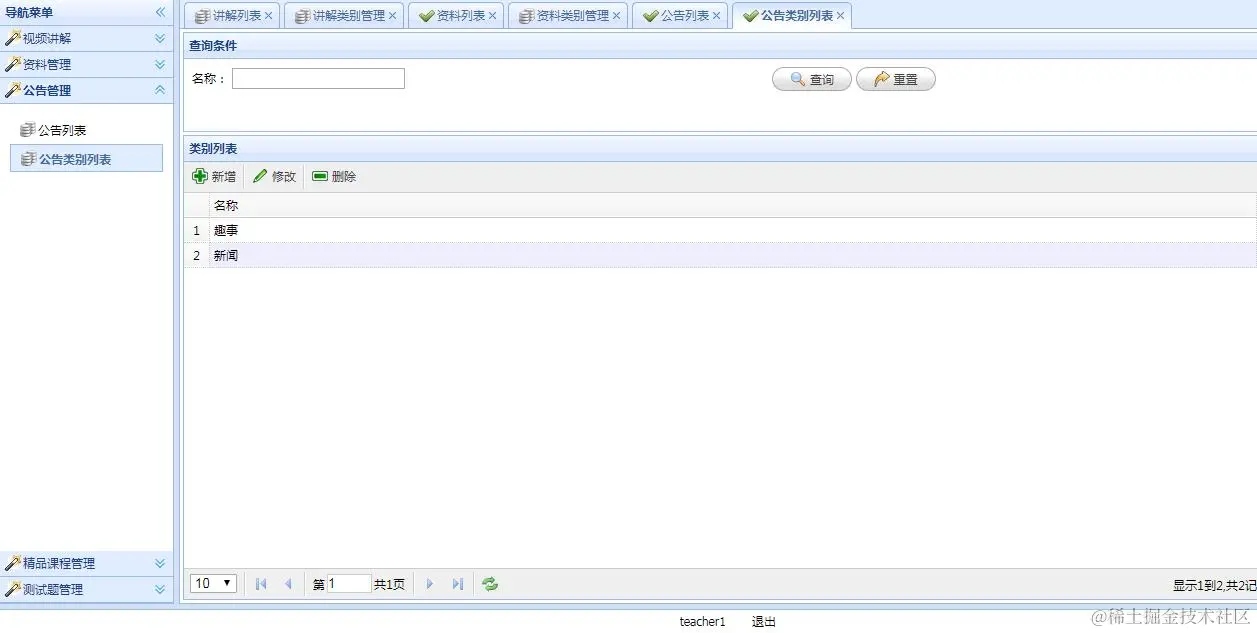This screenshot has width=1257, height=633.
Task: Go to the next page
Action: tap(430, 584)
